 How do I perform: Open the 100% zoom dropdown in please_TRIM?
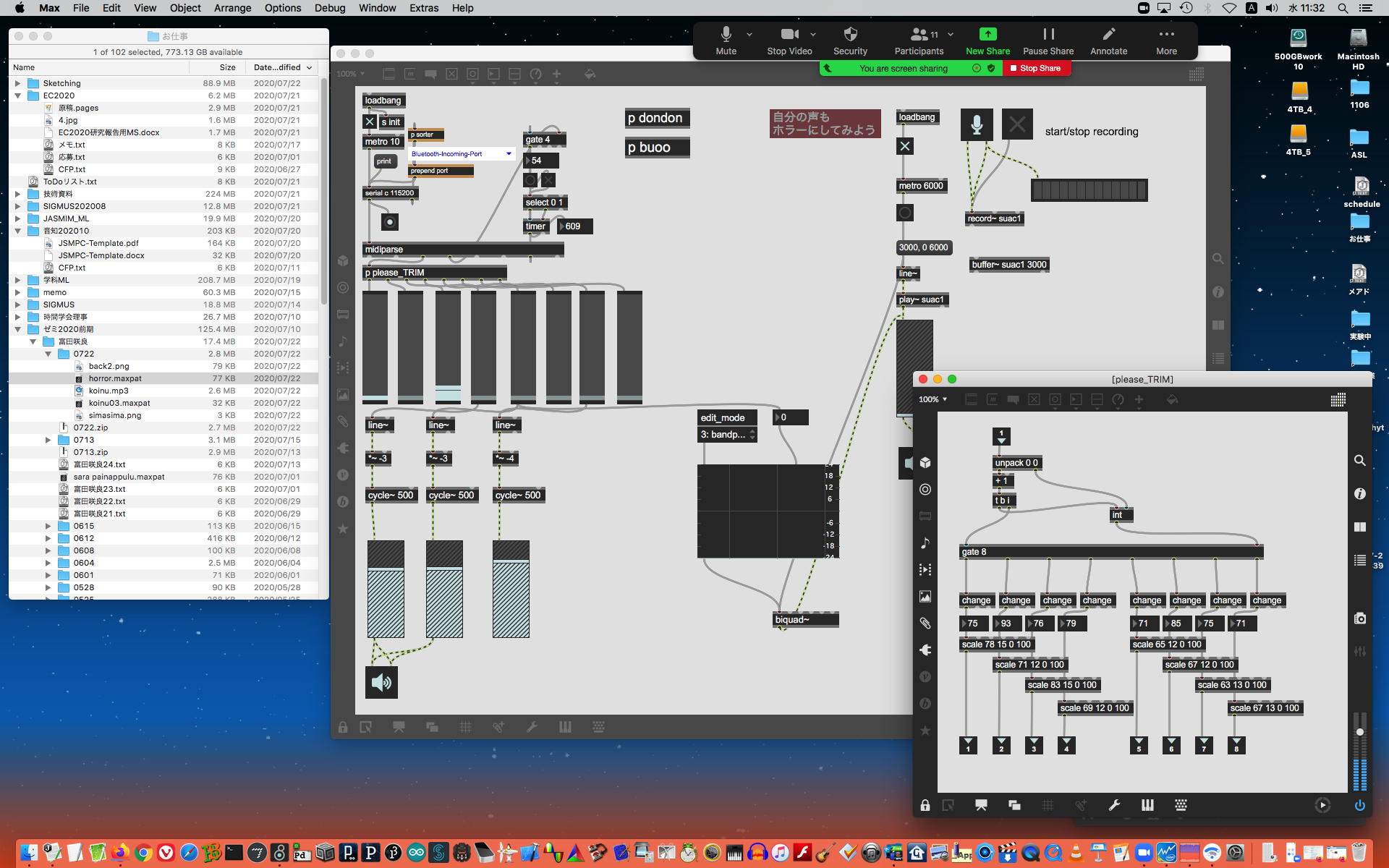[x=933, y=399]
